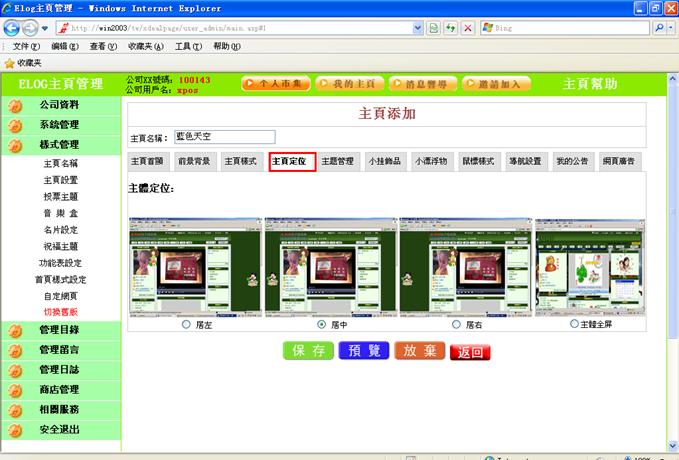Open the address bar dropdown arrow
Image resolution: width=679 pixels, height=460 pixels.
(x=418, y=28)
